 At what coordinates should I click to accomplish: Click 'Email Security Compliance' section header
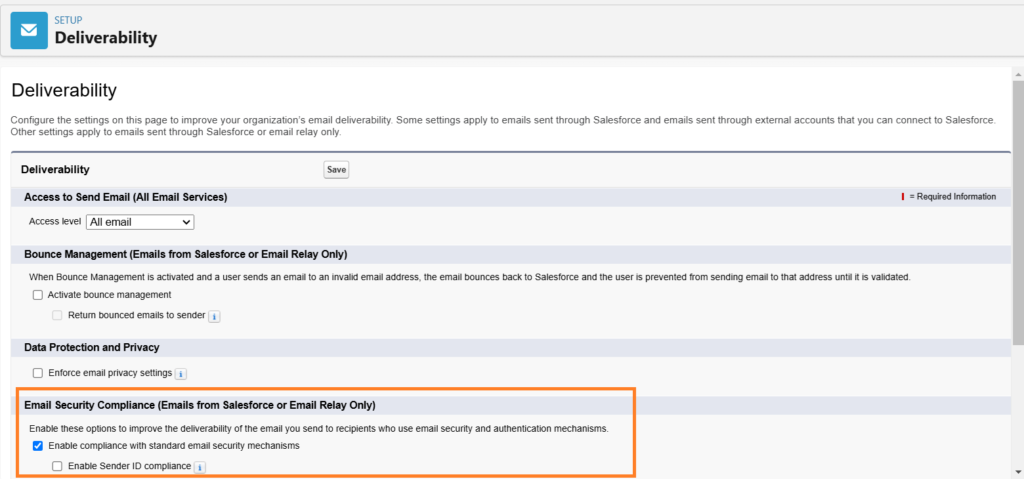click(200, 405)
